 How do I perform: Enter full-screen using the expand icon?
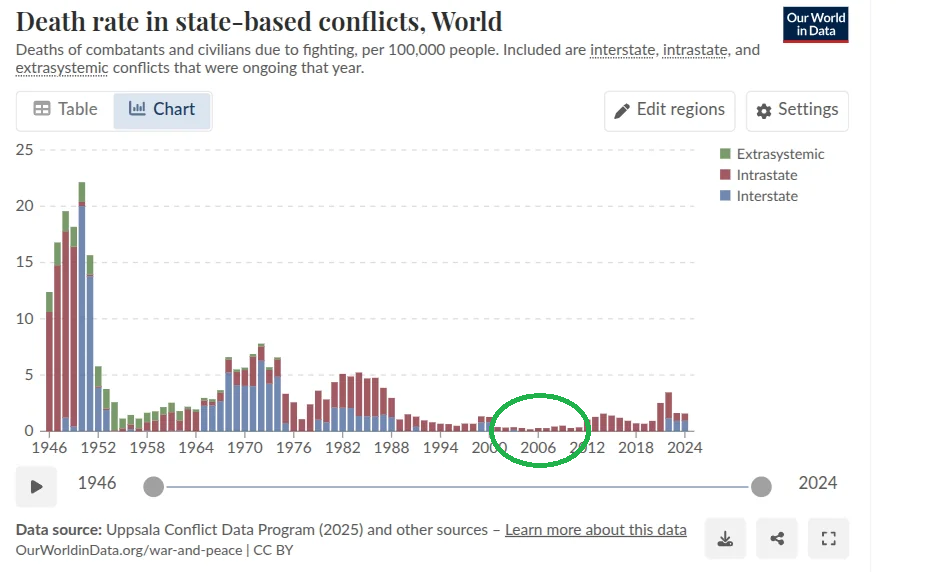pyautogui.click(x=828, y=539)
